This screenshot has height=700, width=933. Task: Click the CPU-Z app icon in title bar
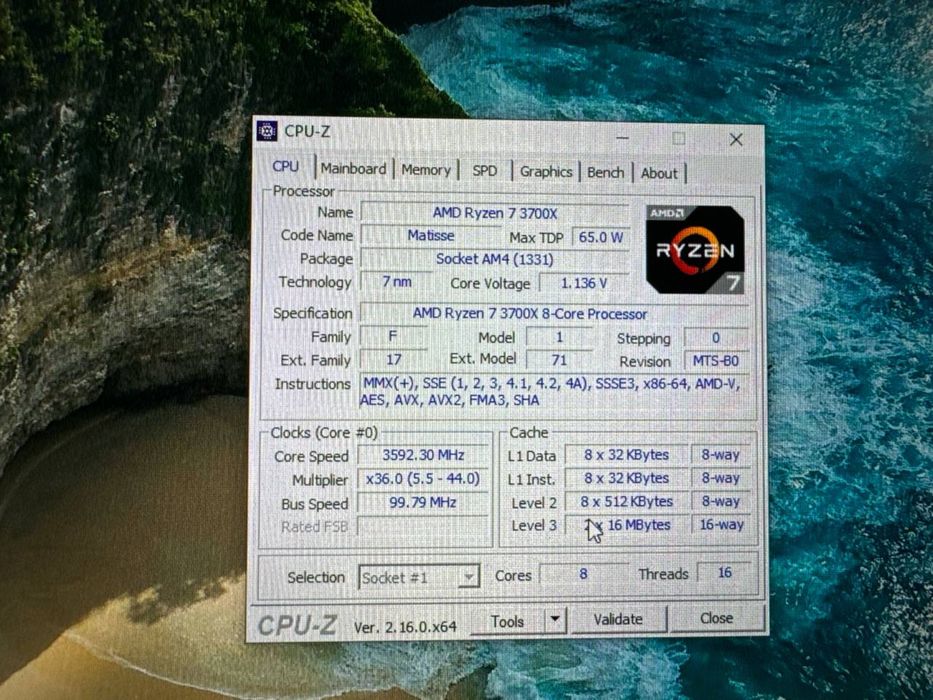coord(267,130)
